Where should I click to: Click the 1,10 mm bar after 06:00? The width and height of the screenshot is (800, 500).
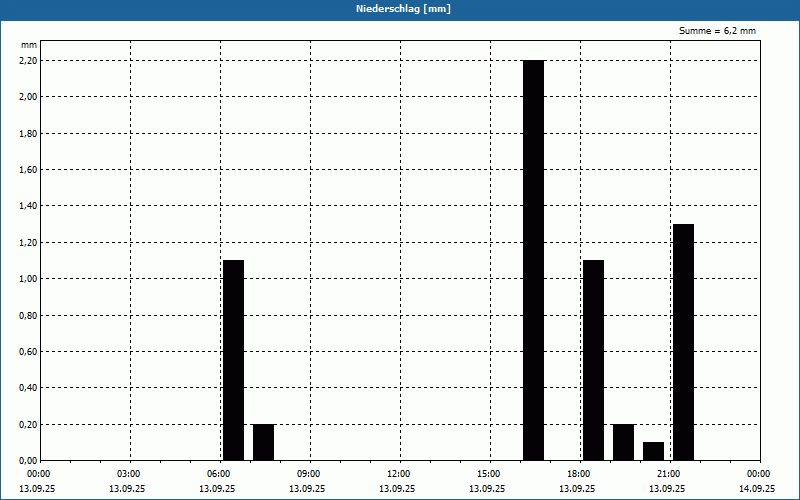click(234, 360)
